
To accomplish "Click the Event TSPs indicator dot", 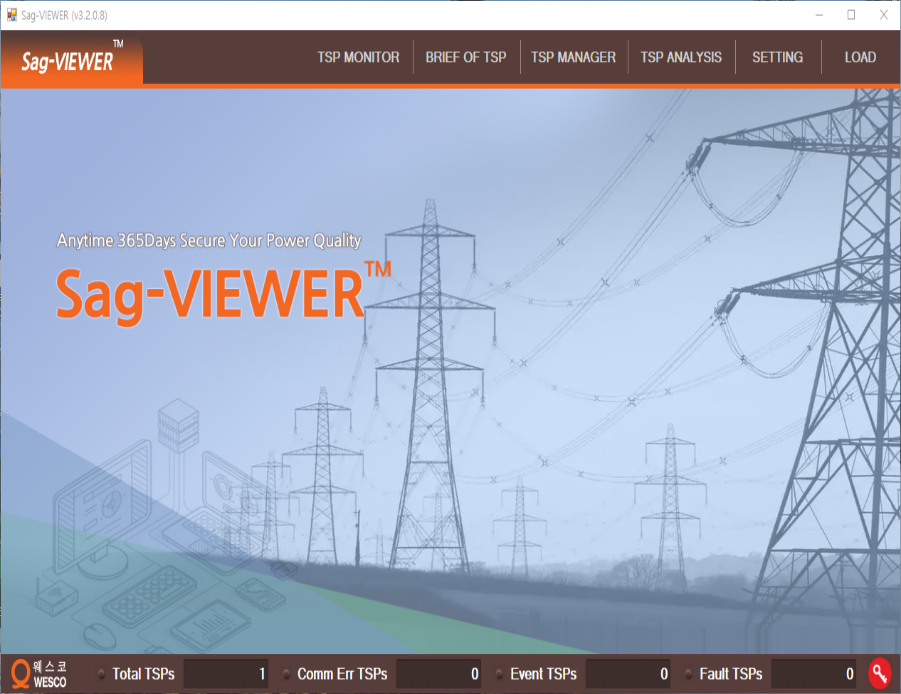I will click(499, 674).
